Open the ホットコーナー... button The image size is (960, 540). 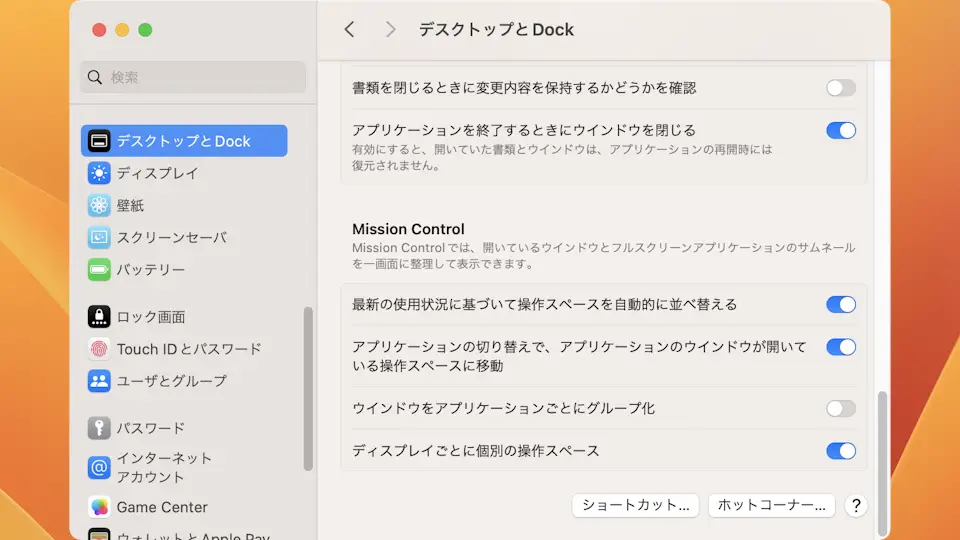pos(771,505)
